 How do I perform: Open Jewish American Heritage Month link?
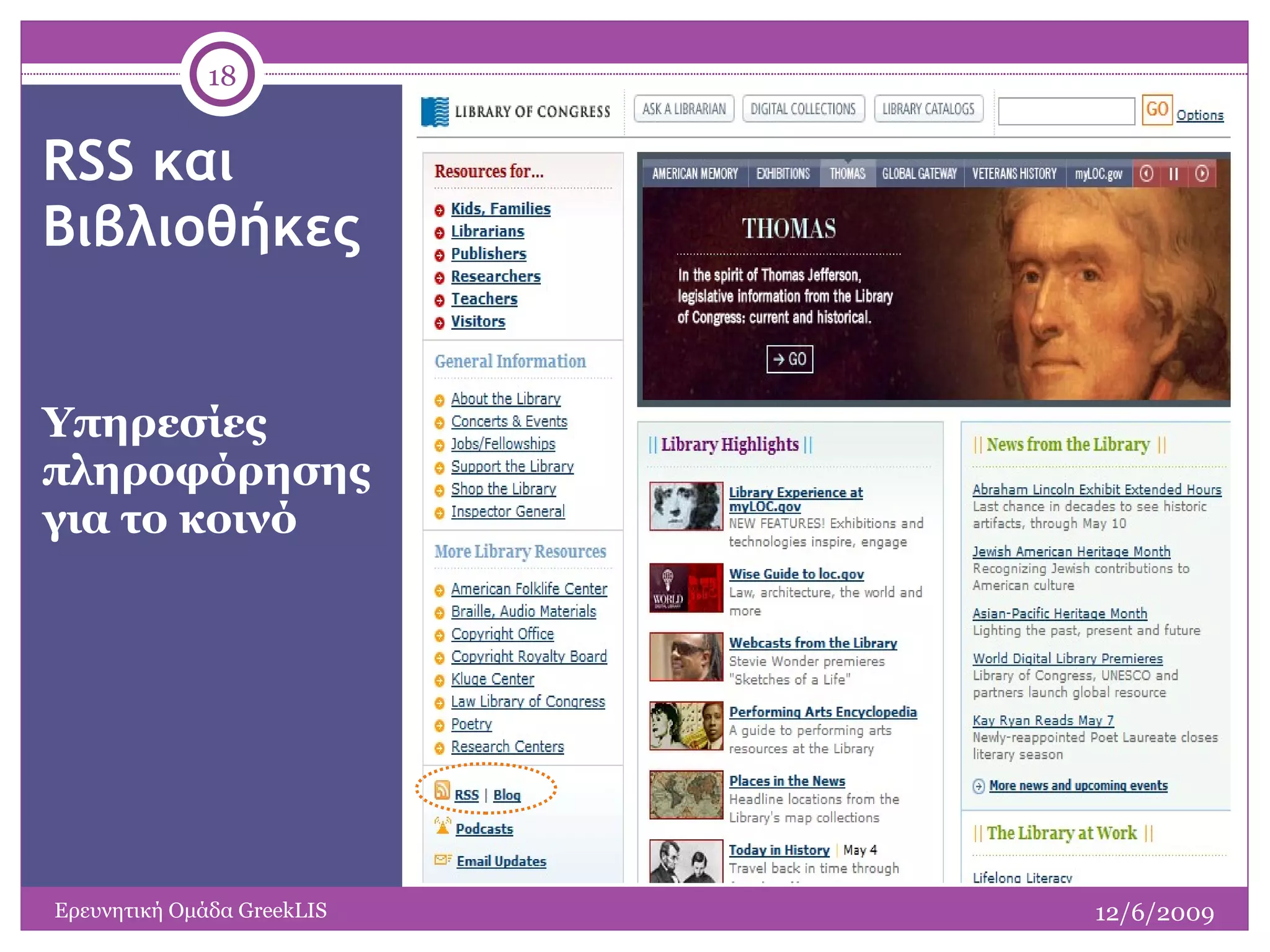coord(1072,552)
